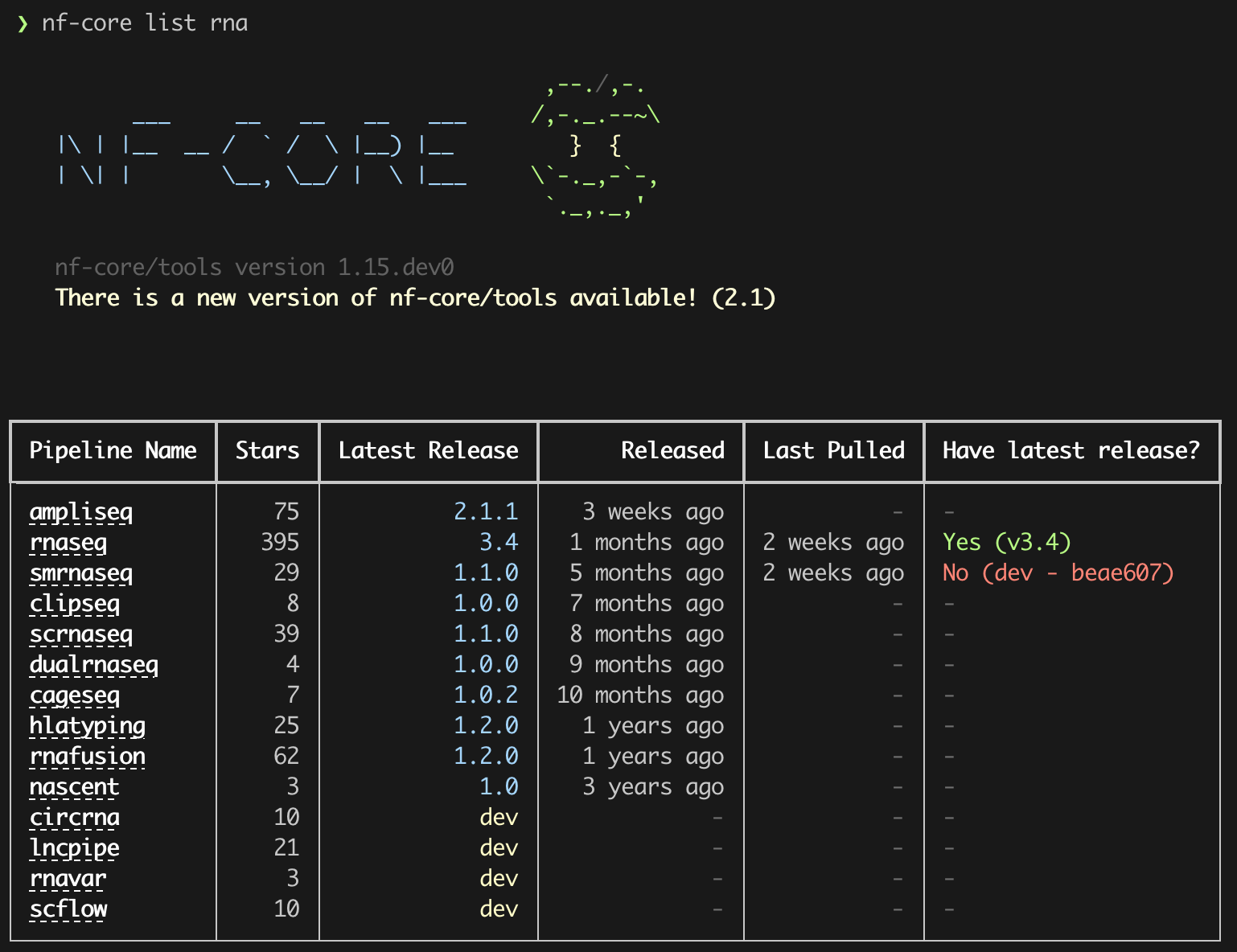
Task: Select the Latest Release column header
Action: [429, 451]
